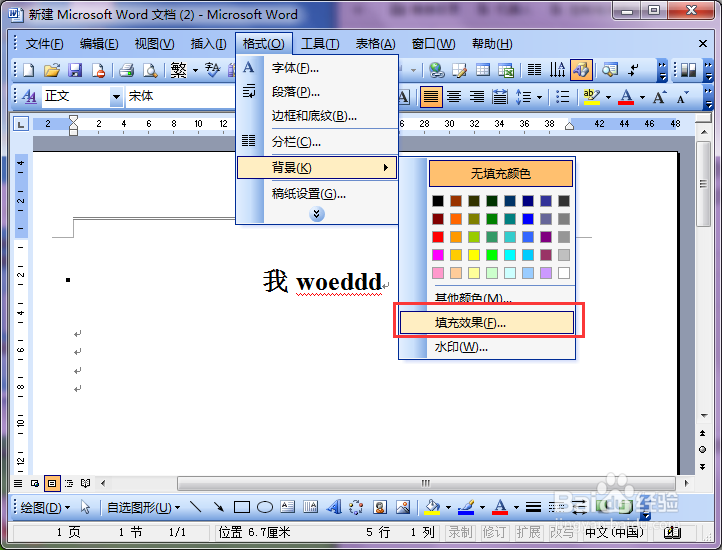The height and width of the screenshot is (550, 722).
Task: Toggle Align Right button
Action: (x=477, y=97)
